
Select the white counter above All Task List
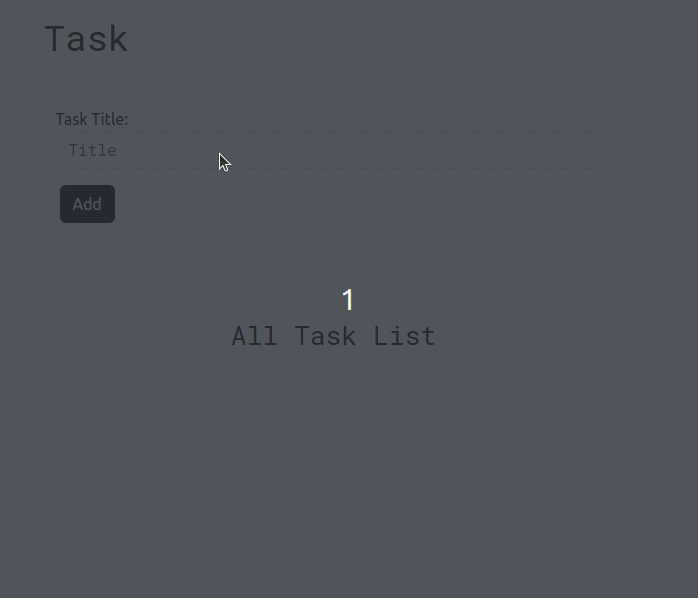pos(348,300)
